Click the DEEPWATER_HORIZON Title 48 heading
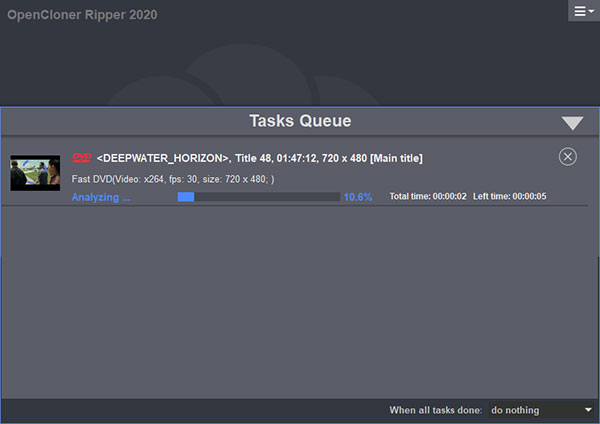This screenshot has height=424, width=600. 259,158
